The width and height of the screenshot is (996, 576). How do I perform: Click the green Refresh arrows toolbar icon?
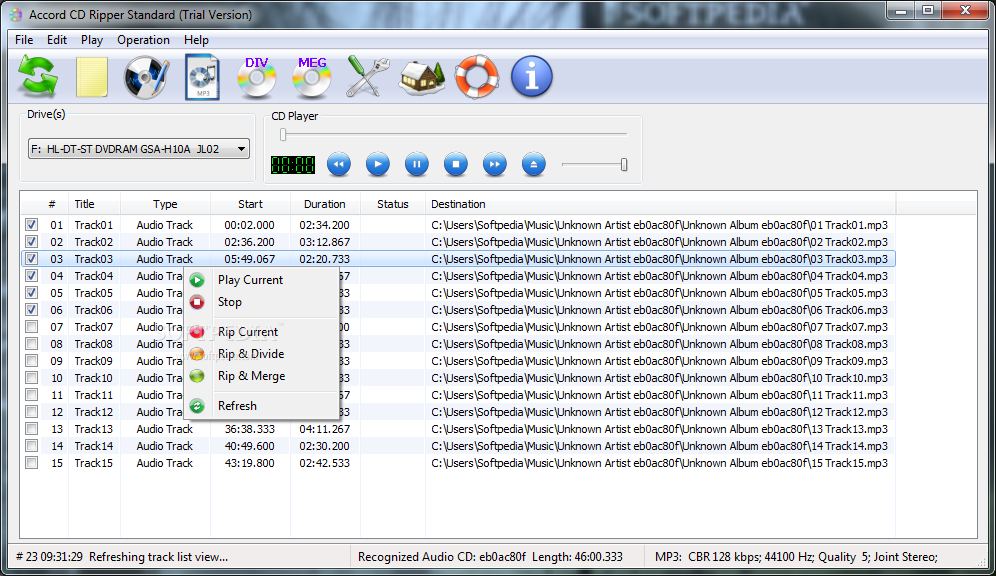point(37,76)
